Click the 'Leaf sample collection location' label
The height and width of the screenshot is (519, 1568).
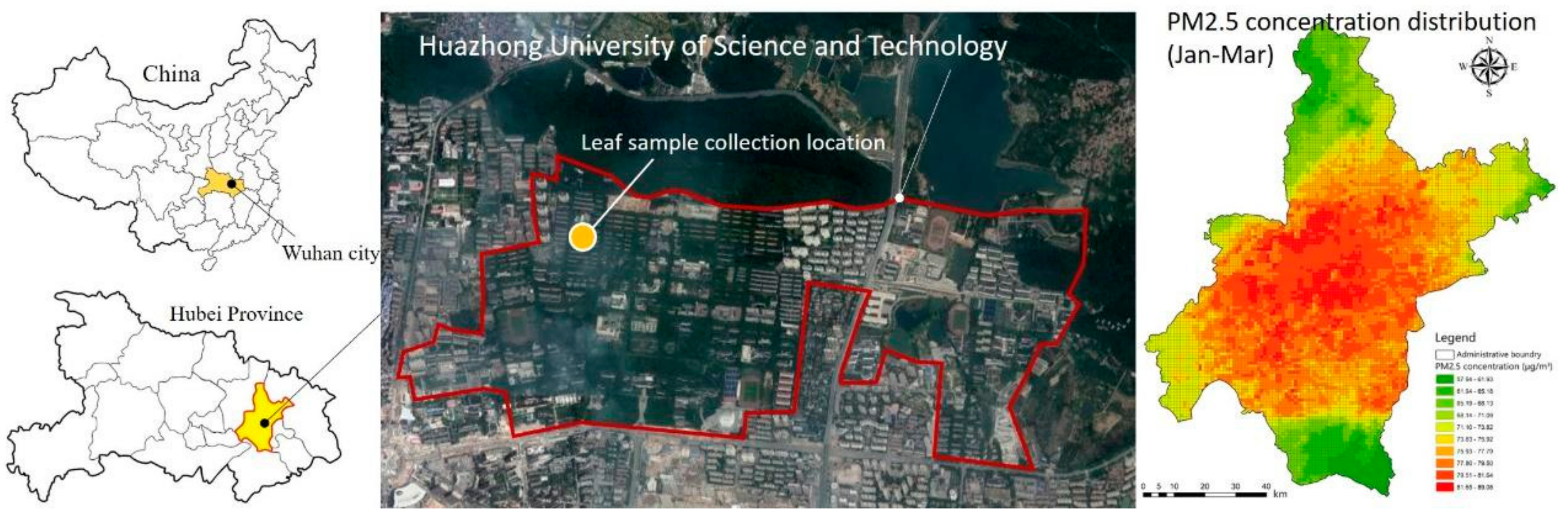[x=733, y=143]
